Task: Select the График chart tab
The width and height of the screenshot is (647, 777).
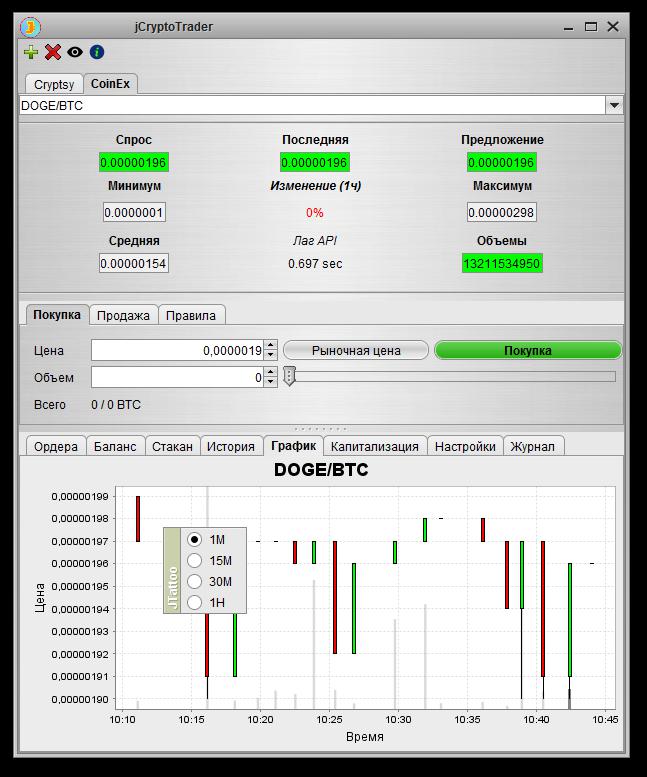Action: pyautogui.click(x=293, y=445)
